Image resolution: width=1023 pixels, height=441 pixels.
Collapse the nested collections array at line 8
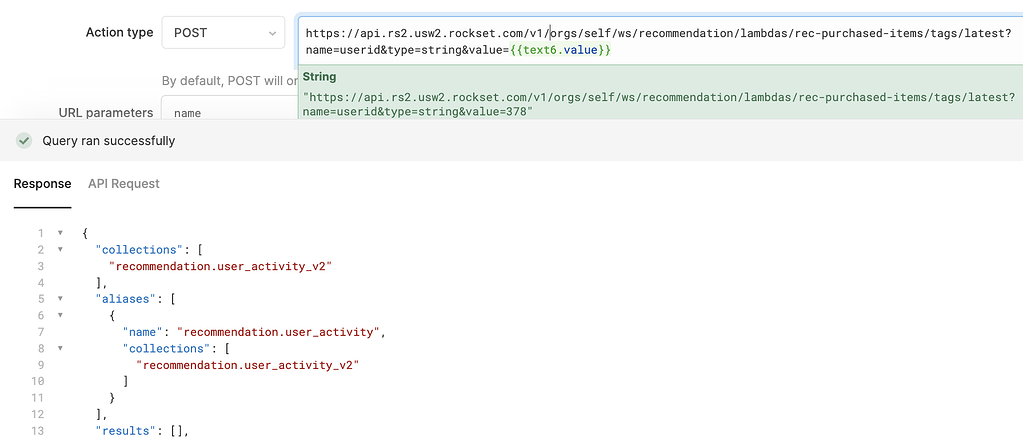click(60, 348)
